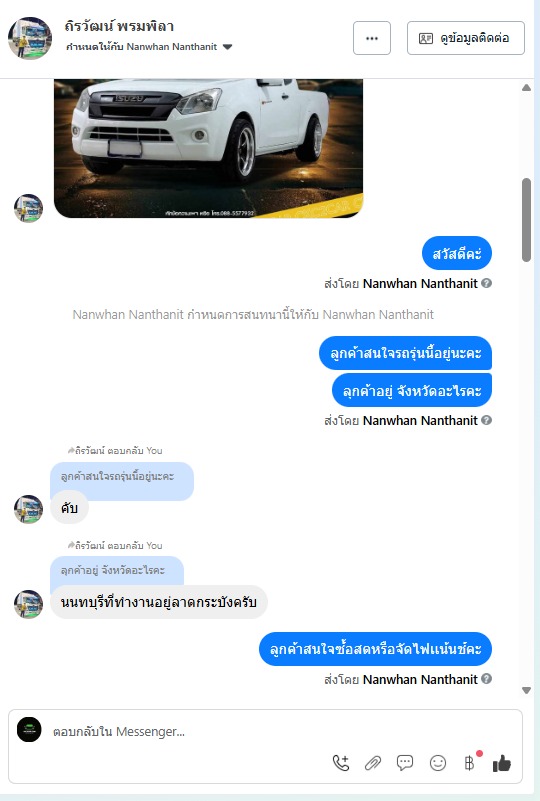The width and height of the screenshot is (540, 801).
Task: Click the scrollbar down arrow
Action: coord(526,691)
